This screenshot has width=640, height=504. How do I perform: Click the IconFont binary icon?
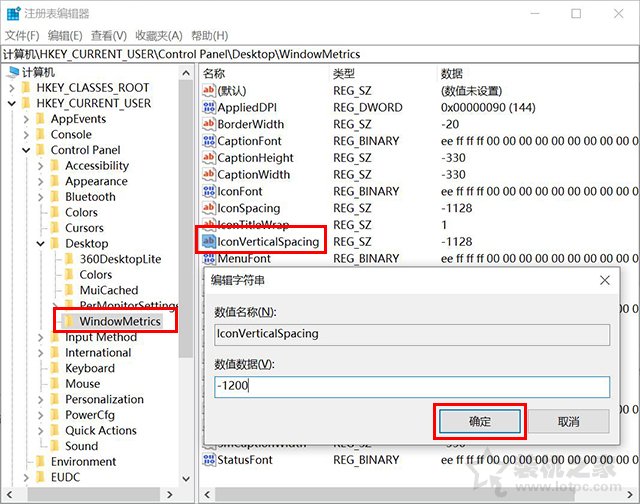pos(209,191)
